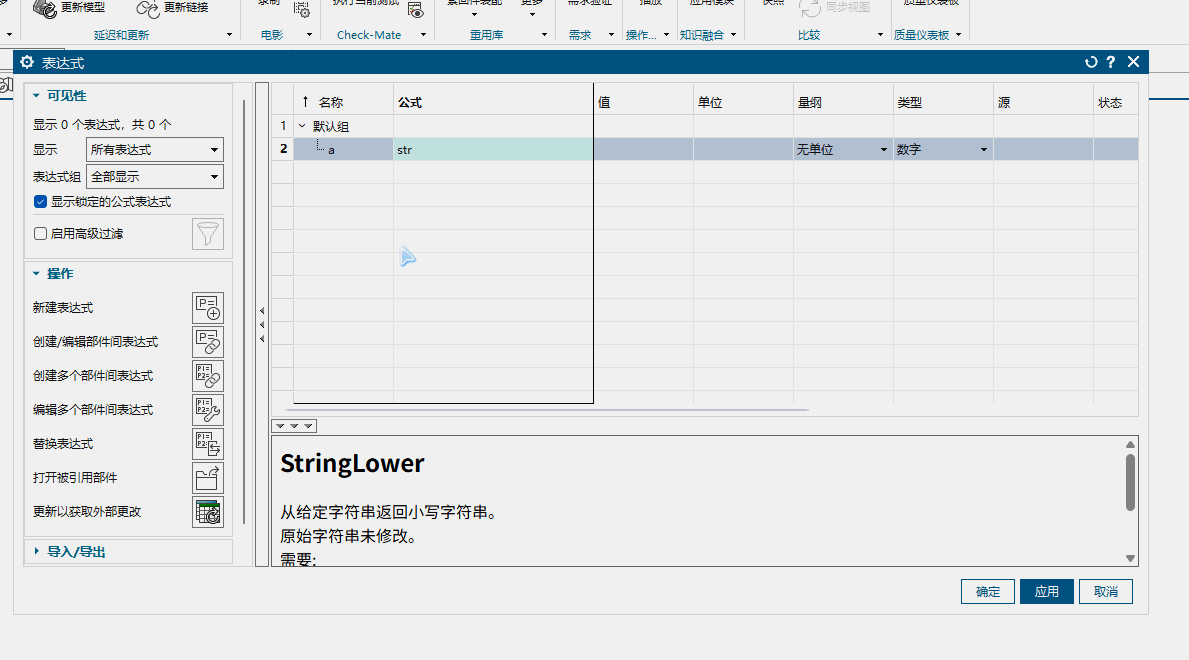Open help with the question mark icon

coord(1111,62)
